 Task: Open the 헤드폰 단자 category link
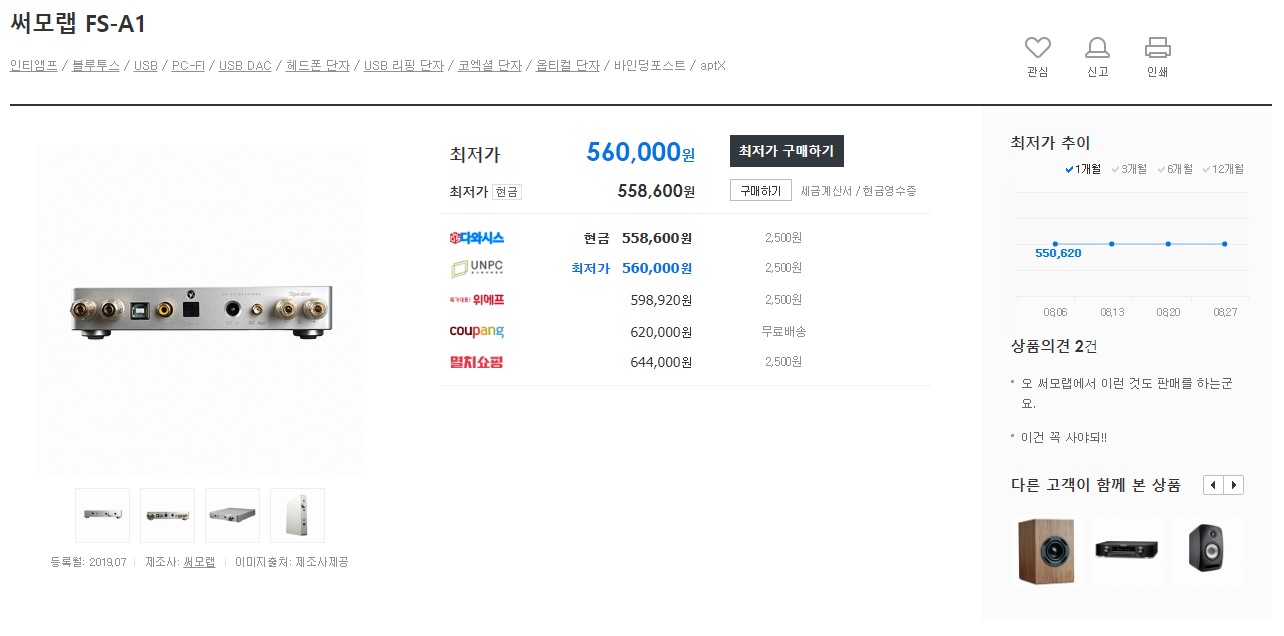click(x=318, y=66)
